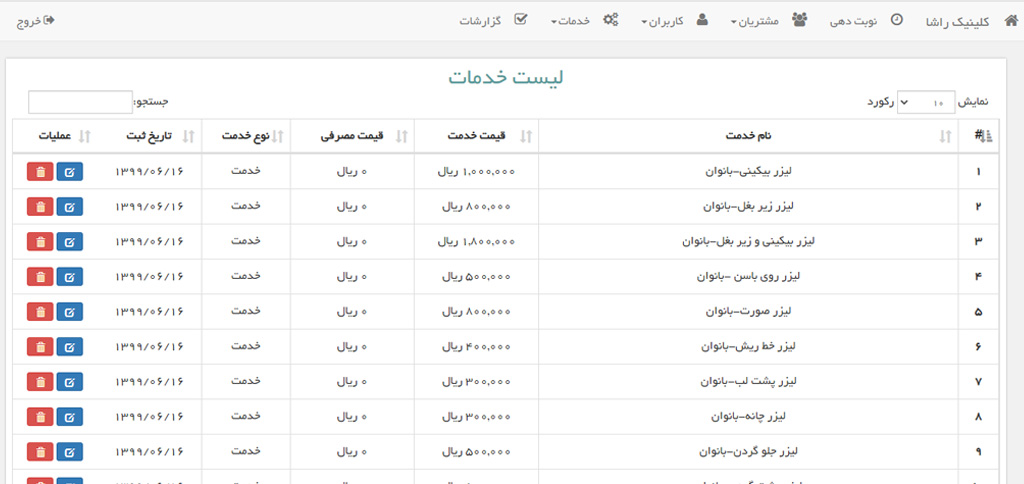The width and height of the screenshot is (1024, 484).
Task: Delete the لیزر بیکینی-بانوان service row
Action: point(40,172)
